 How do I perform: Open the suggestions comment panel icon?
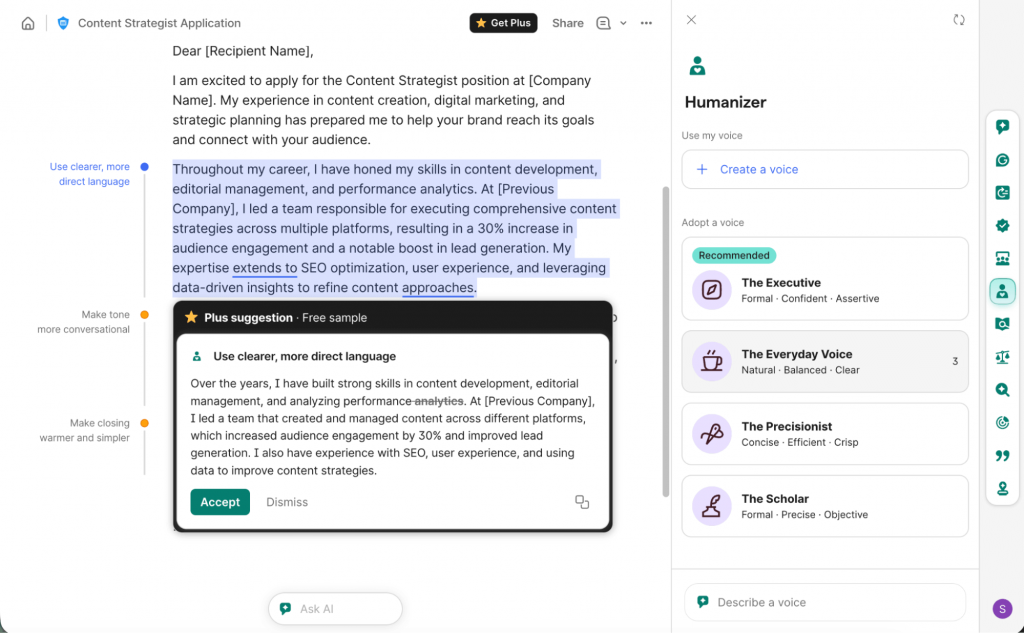tap(1002, 126)
